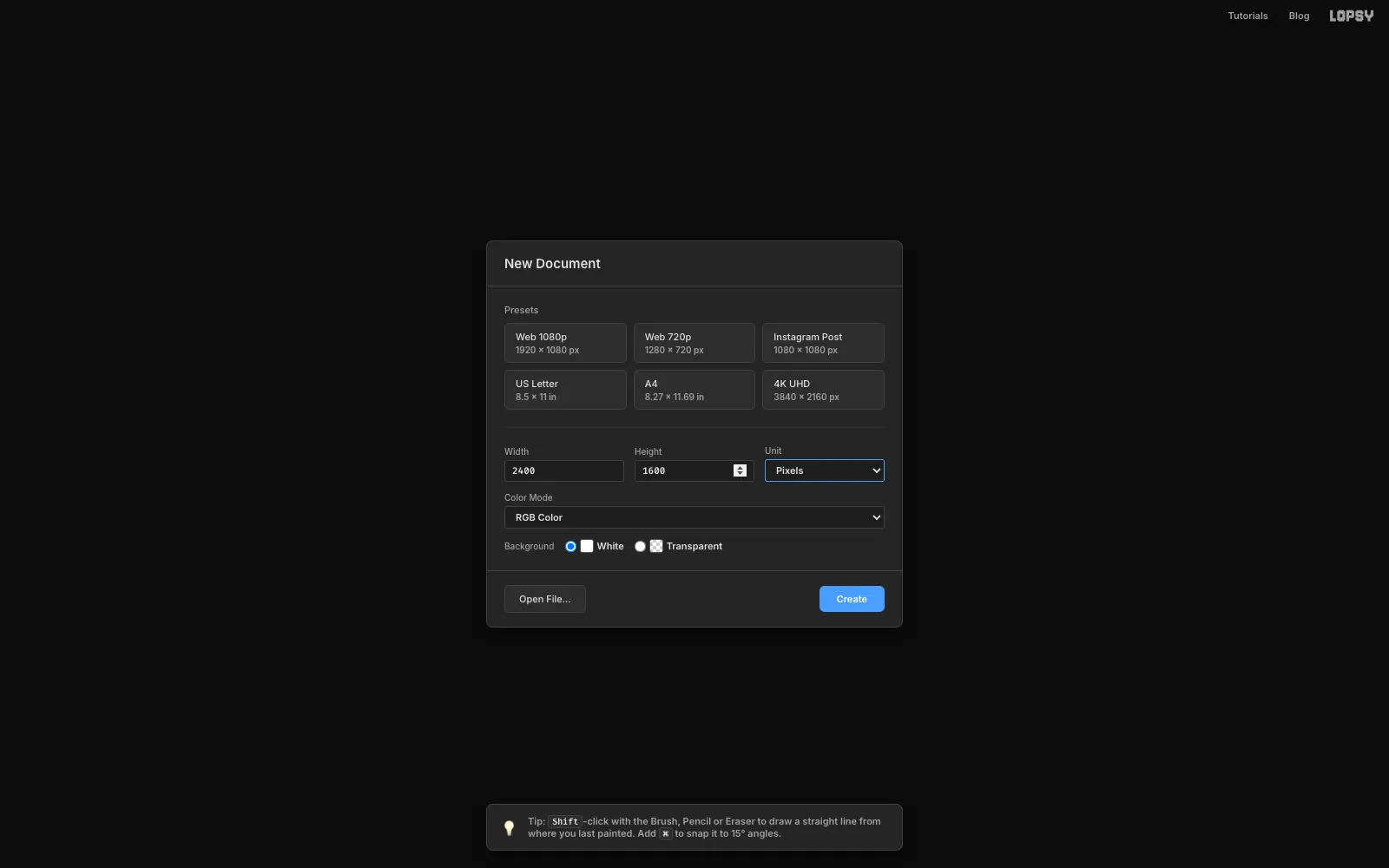This screenshot has height=868, width=1389.
Task: Open the Unit dropdown showing Pixels
Action: (824, 470)
